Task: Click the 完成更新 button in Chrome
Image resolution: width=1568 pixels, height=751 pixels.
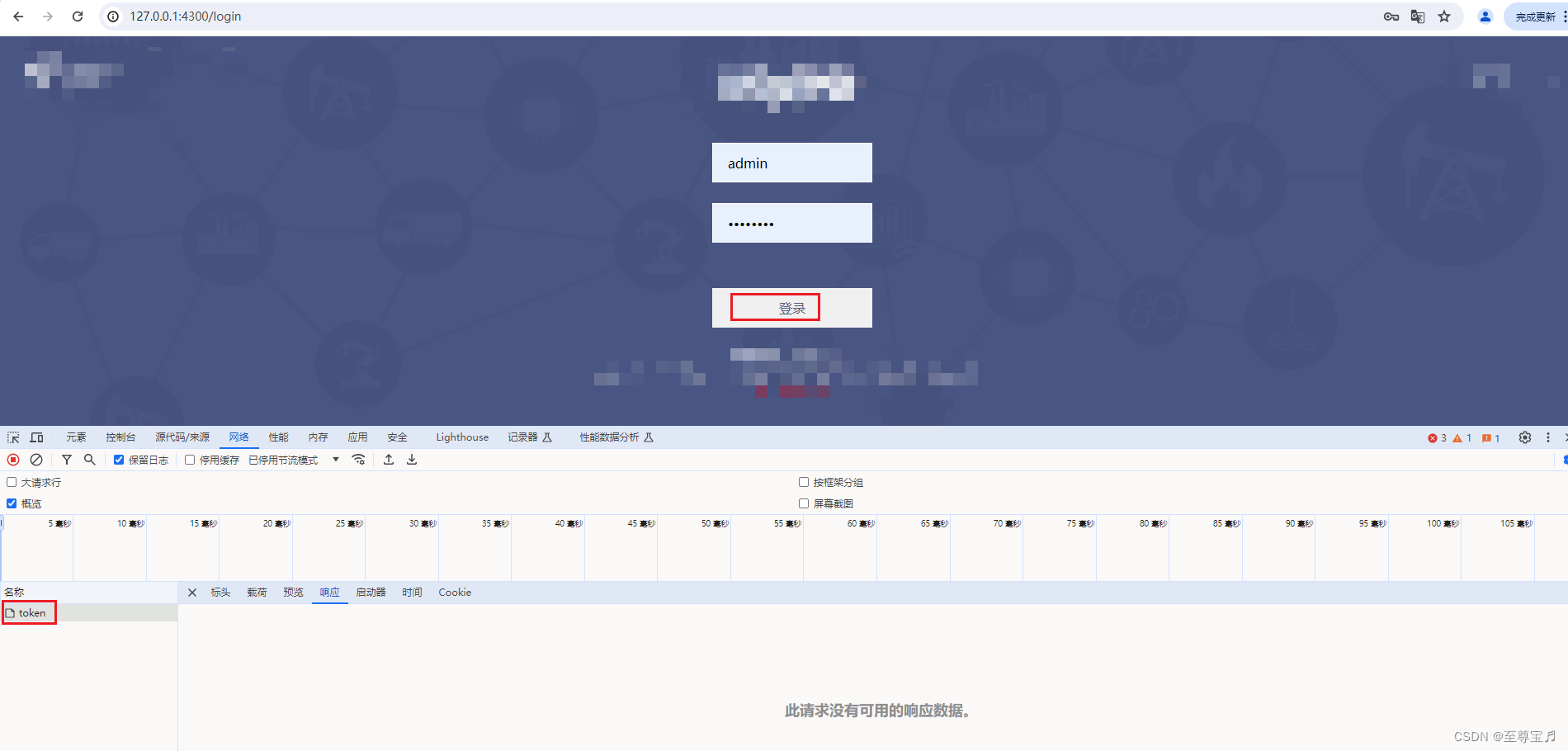Action: coord(1534,16)
